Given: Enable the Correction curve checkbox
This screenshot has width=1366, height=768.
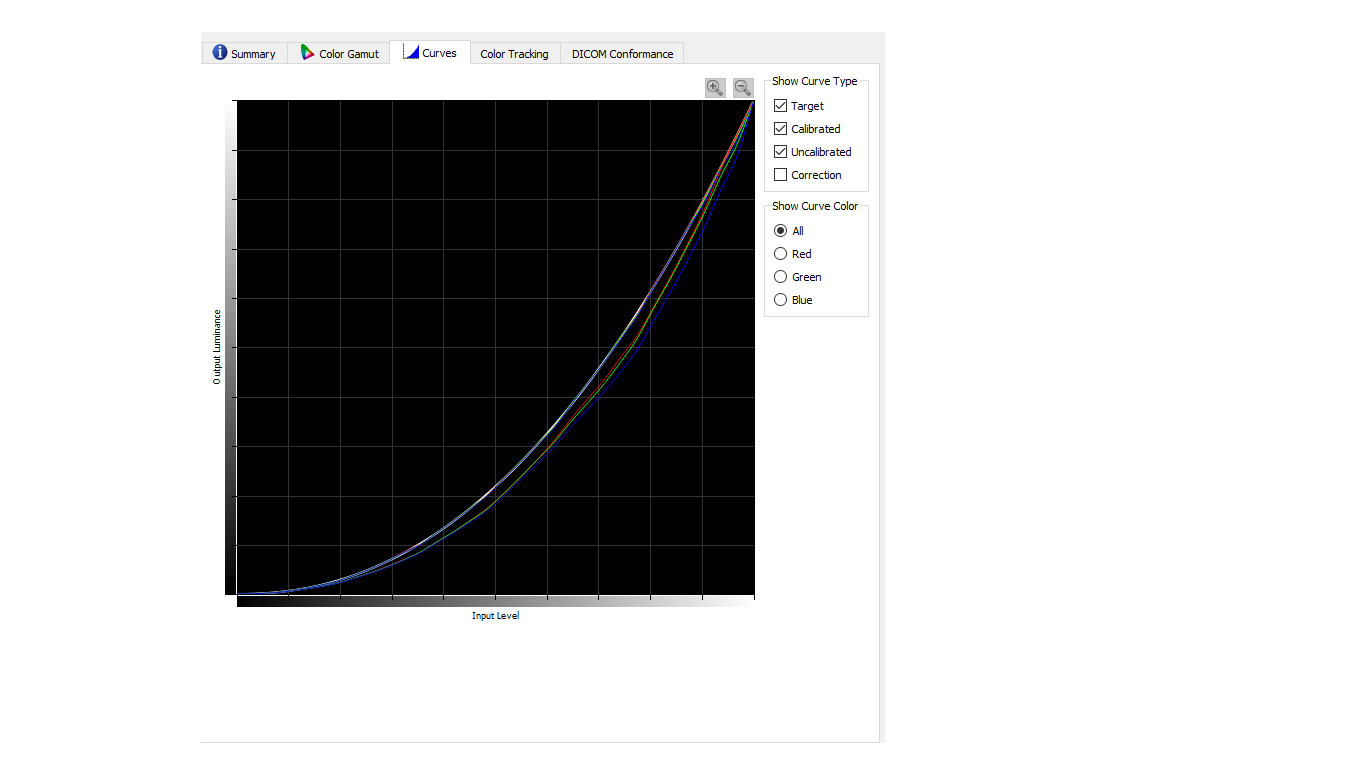Looking at the screenshot, I should pos(781,175).
